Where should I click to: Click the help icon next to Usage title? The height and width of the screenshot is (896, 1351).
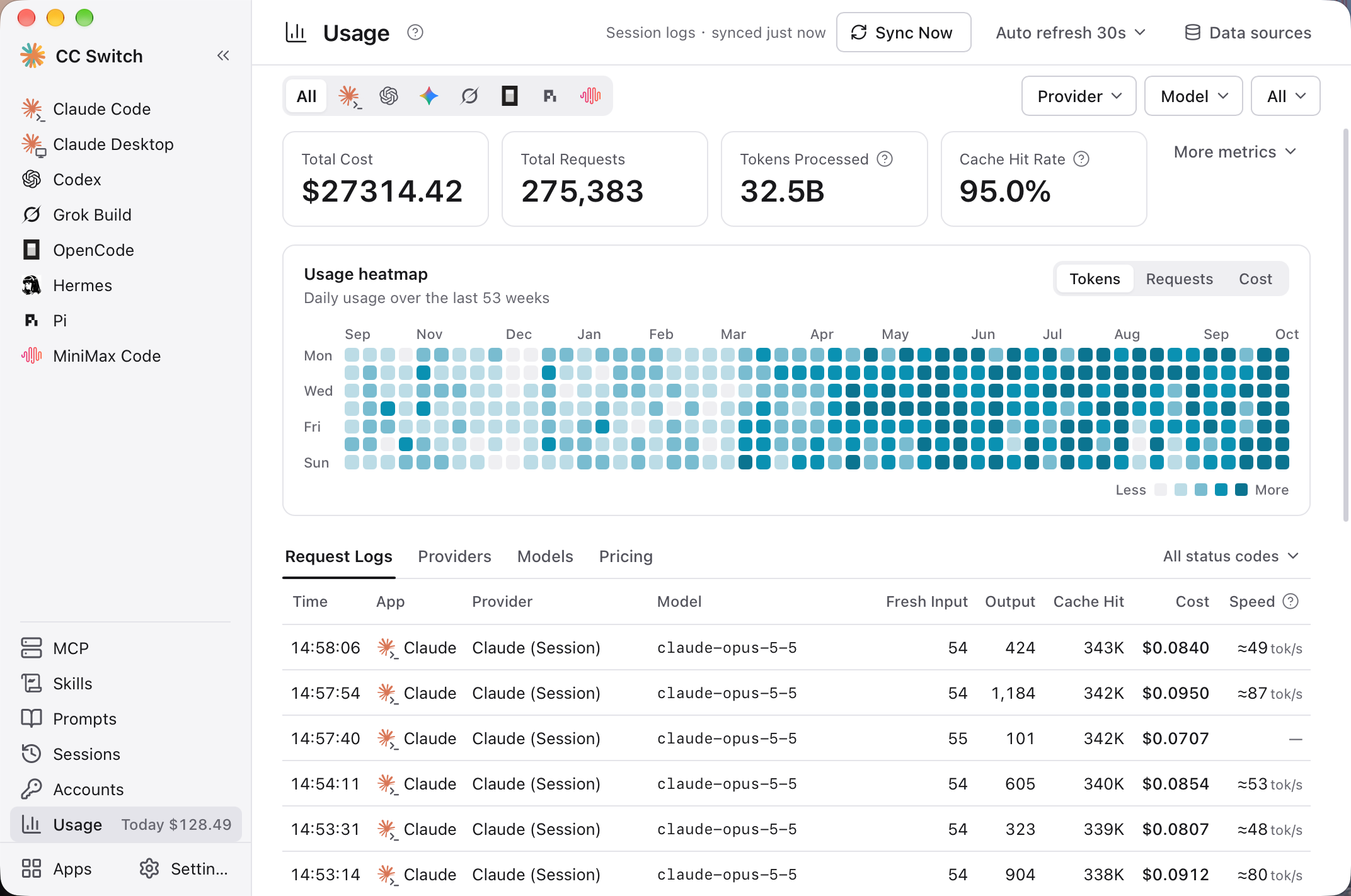(x=415, y=32)
